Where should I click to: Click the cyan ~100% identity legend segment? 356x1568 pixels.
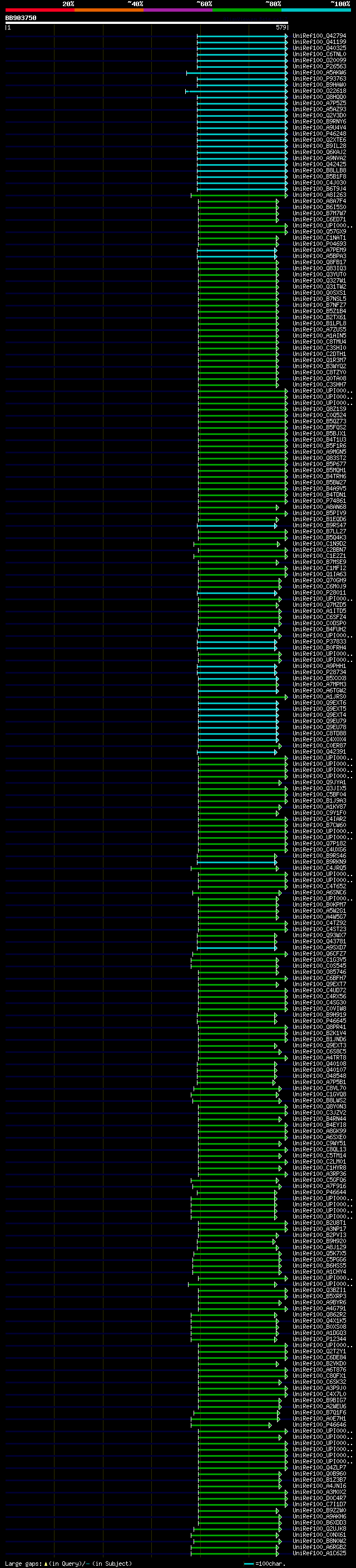317,10
